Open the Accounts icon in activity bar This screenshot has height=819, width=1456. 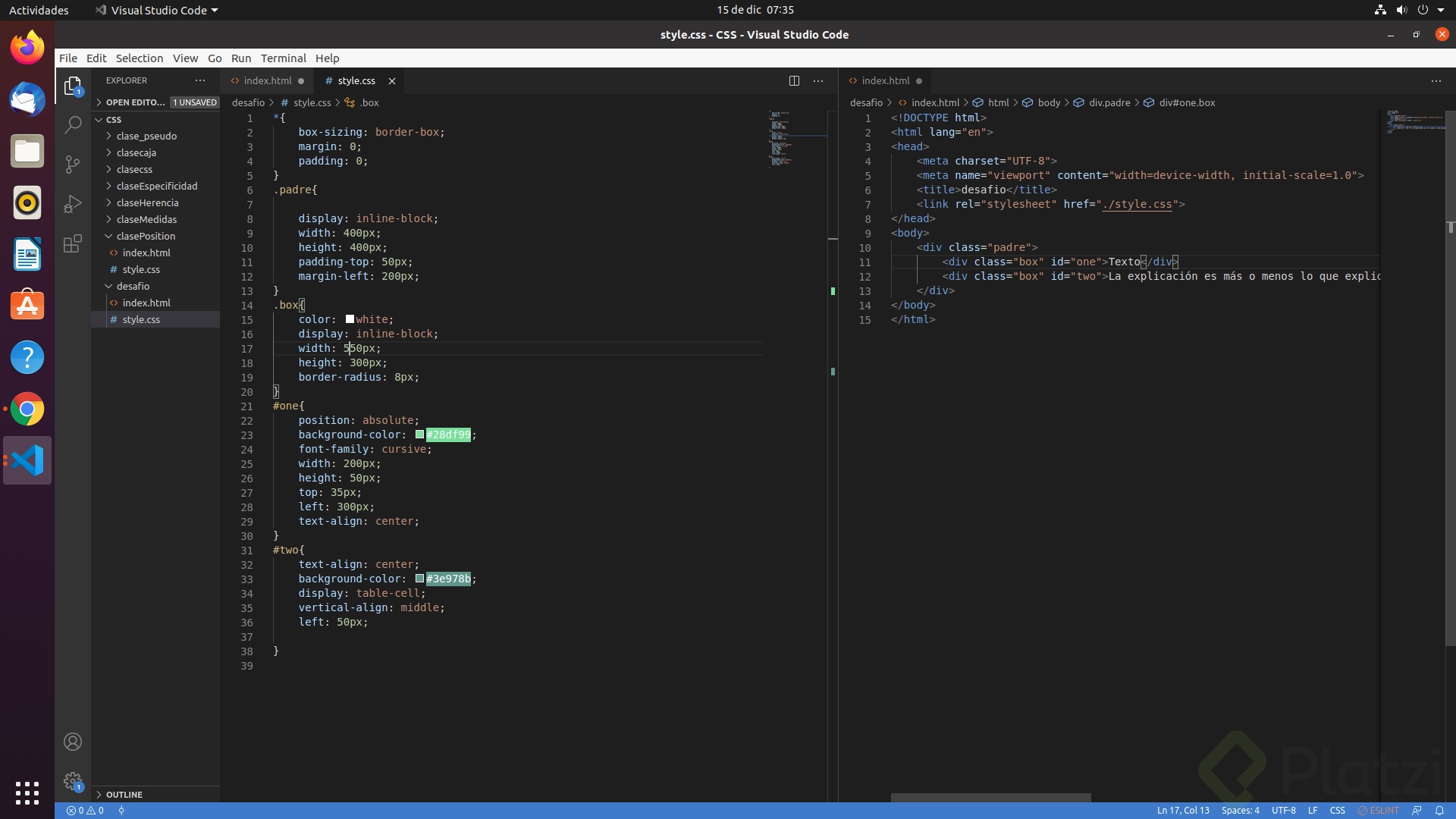pos(73,742)
